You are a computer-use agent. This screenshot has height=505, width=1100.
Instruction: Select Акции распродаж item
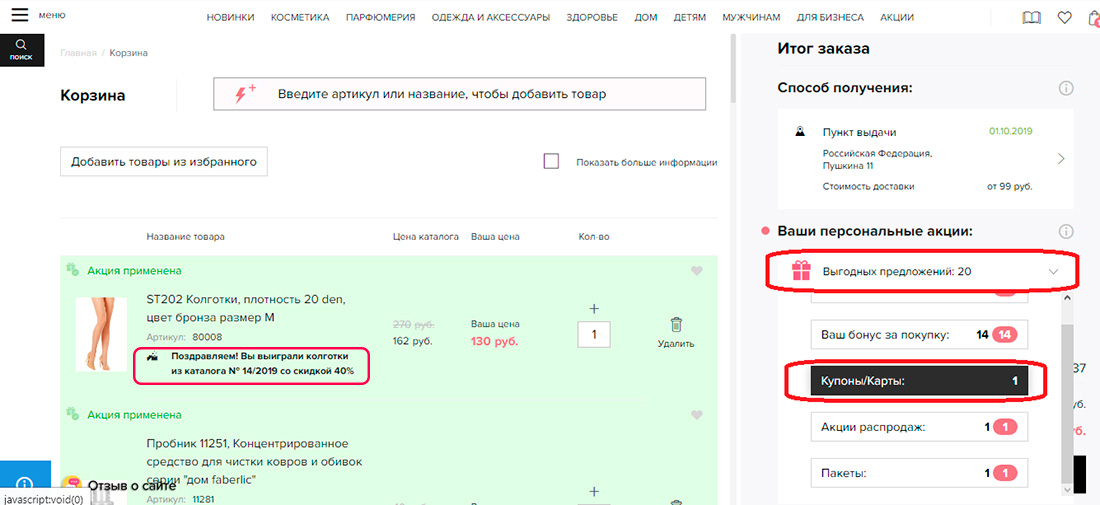919,427
